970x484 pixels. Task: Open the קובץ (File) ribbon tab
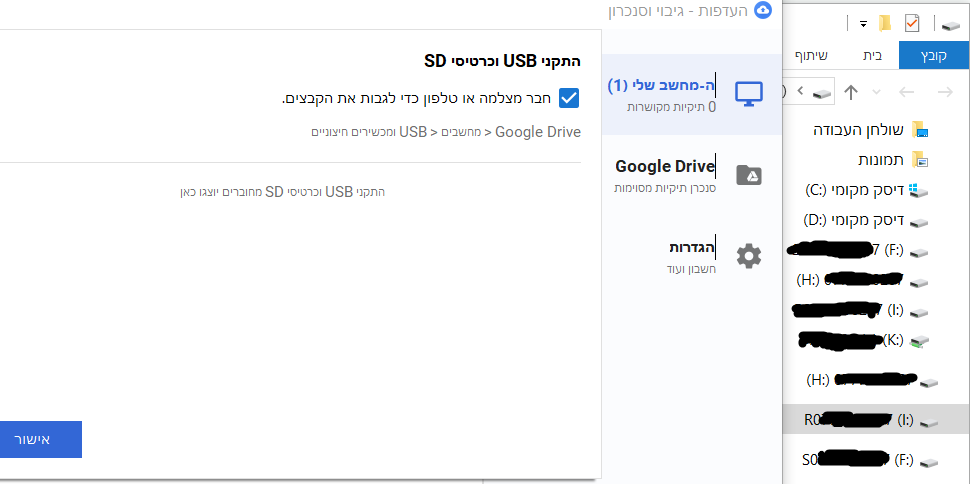click(x=934, y=56)
